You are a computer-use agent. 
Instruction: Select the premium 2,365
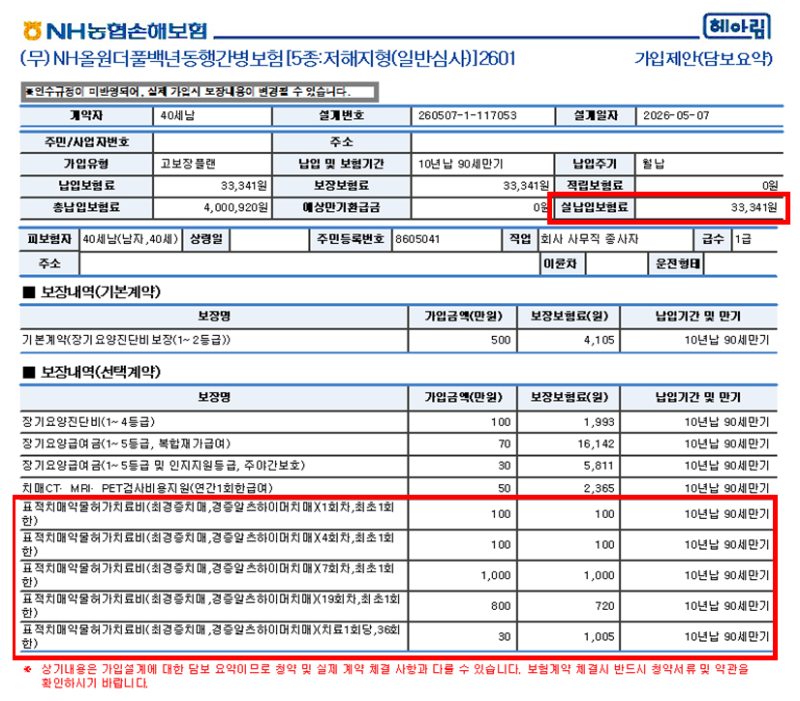tap(599, 488)
